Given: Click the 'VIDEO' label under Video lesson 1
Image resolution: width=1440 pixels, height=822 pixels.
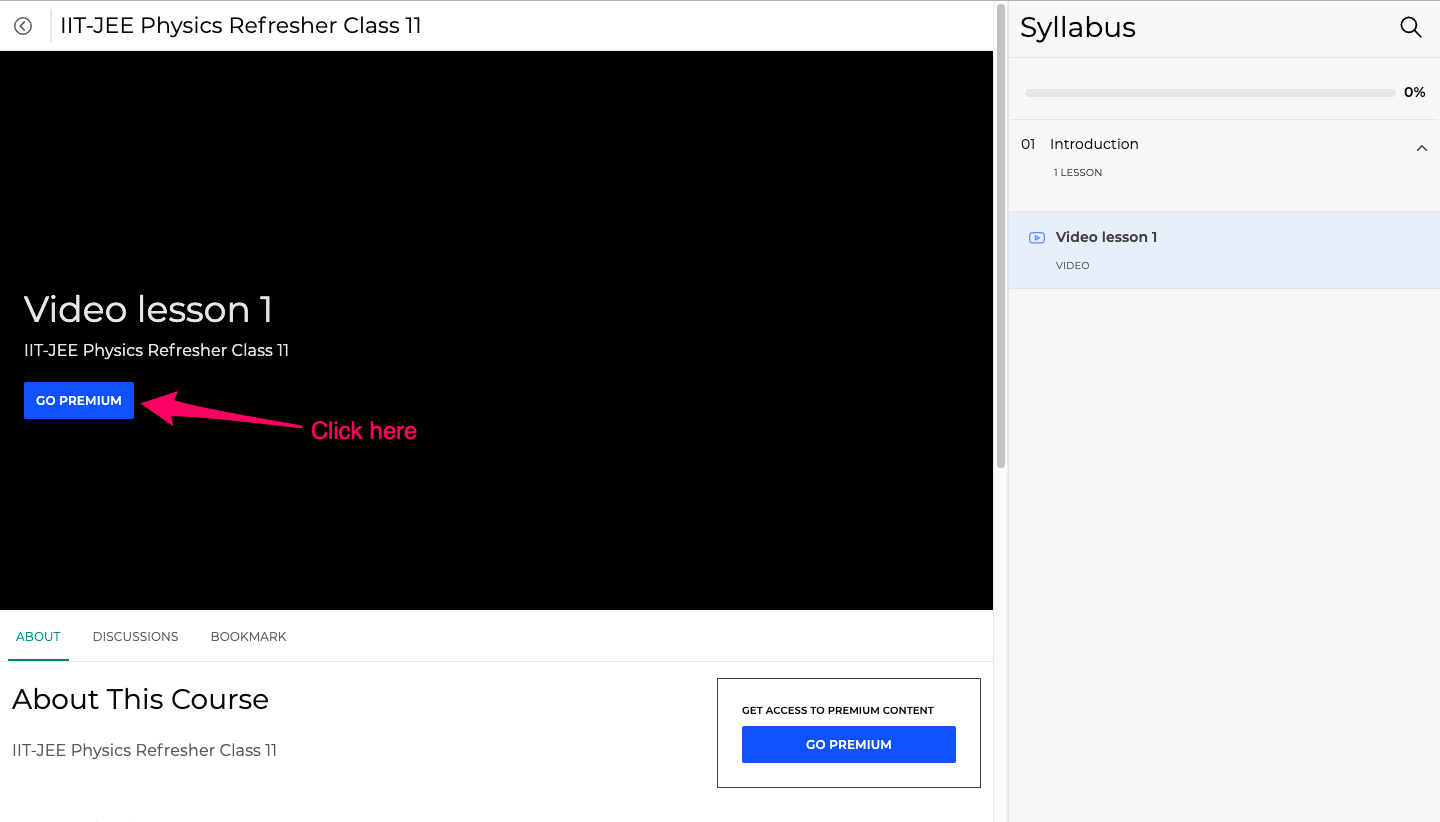Looking at the screenshot, I should point(1072,266).
